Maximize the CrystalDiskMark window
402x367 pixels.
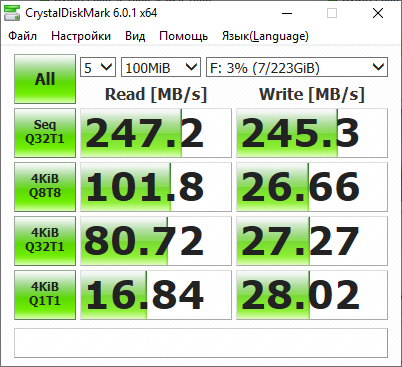[x=332, y=13]
